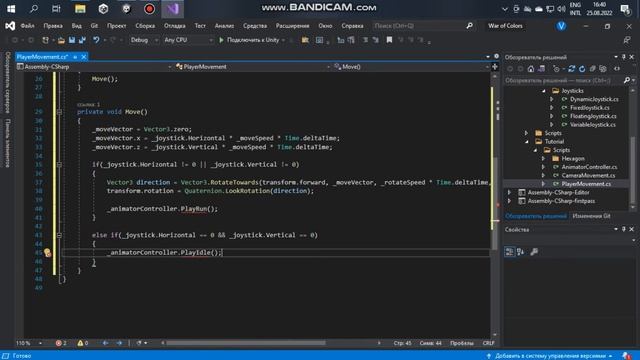The image size is (640, 360).
Task: Pin the Solution Explorer panel
Action: tap(624, 57)
